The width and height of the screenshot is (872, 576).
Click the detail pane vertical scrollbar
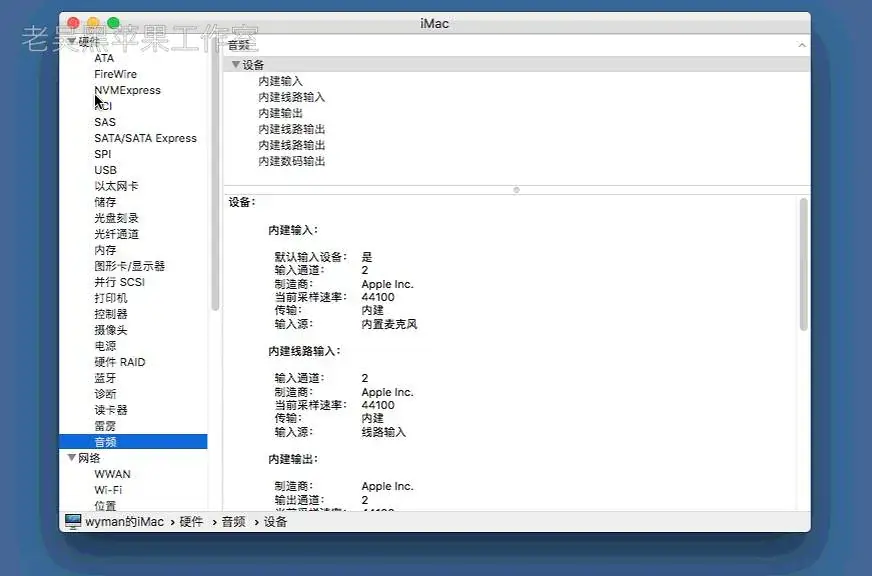pos(803,265)
